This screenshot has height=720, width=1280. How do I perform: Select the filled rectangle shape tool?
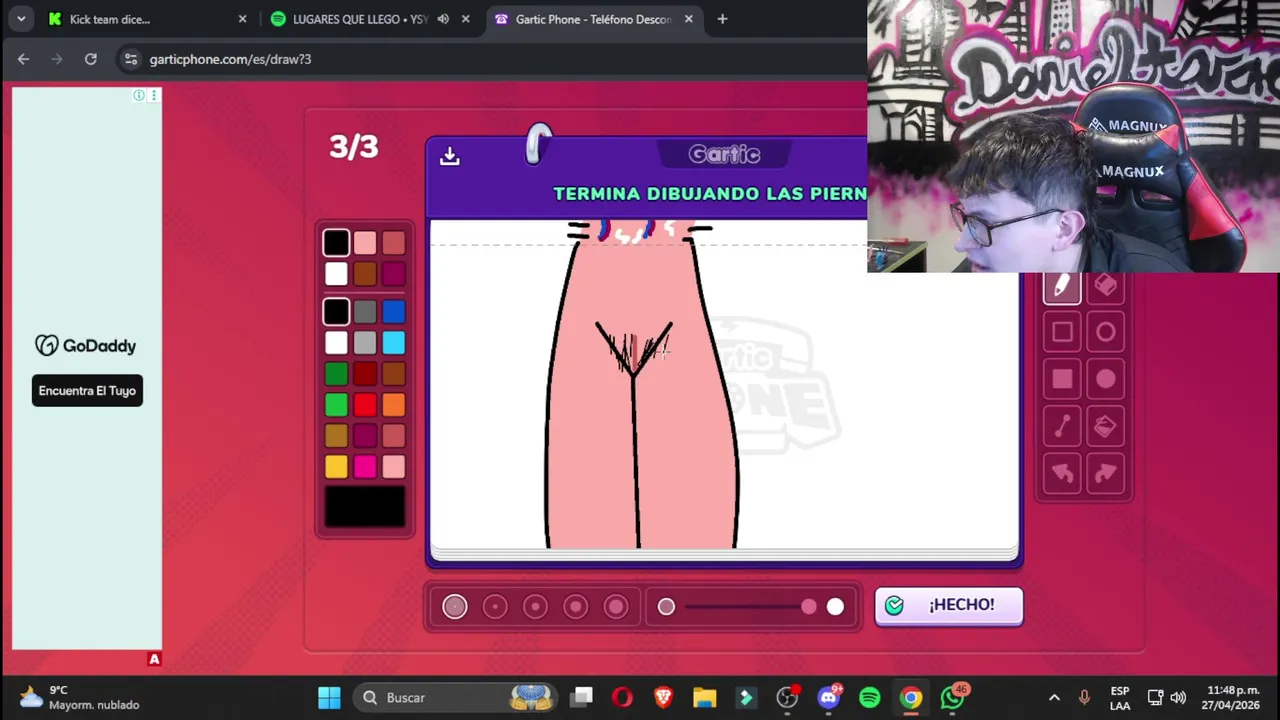(1062, 379)
